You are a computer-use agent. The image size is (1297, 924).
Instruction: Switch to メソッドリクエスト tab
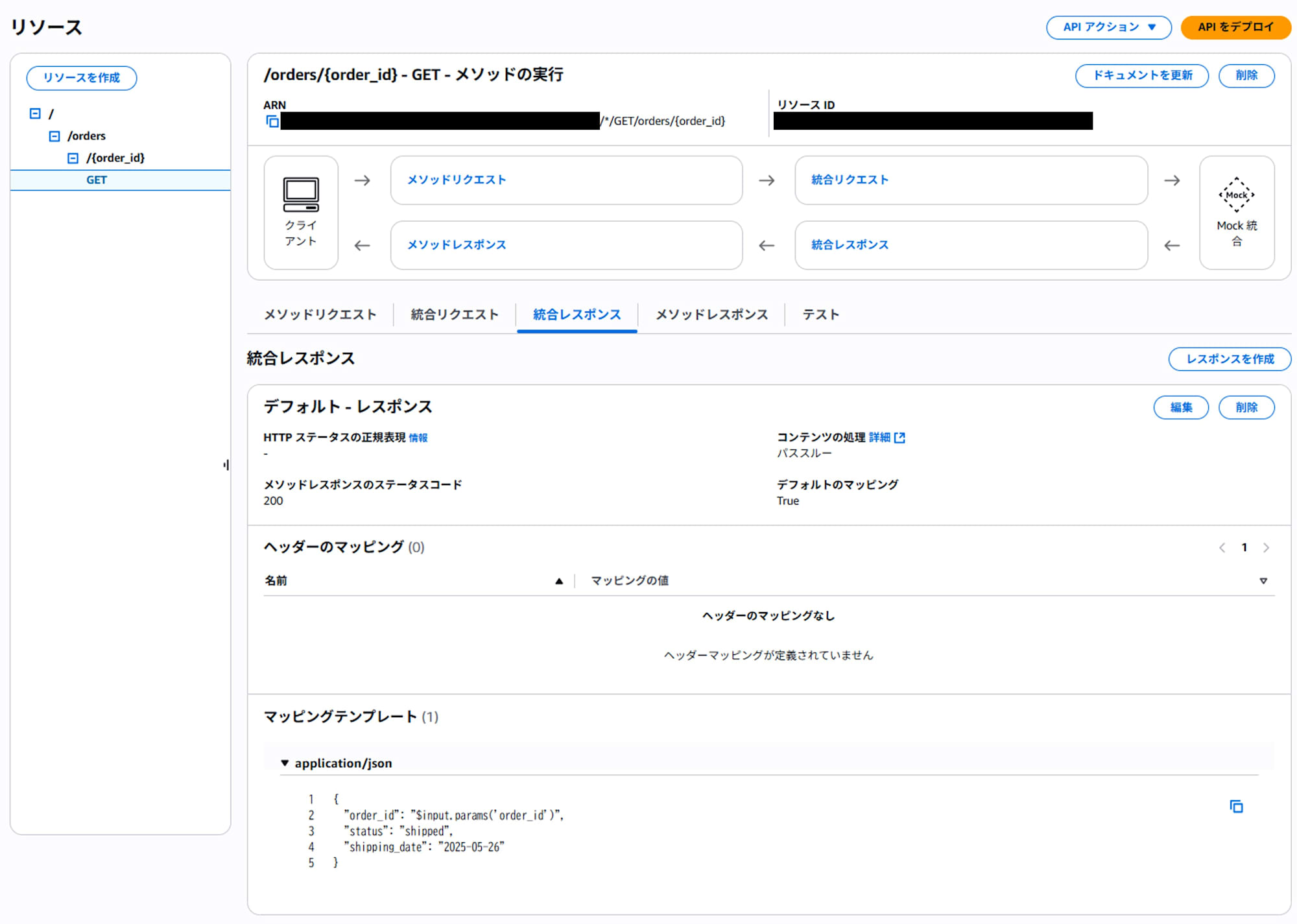pyautogui.click(x=320, y=314)
